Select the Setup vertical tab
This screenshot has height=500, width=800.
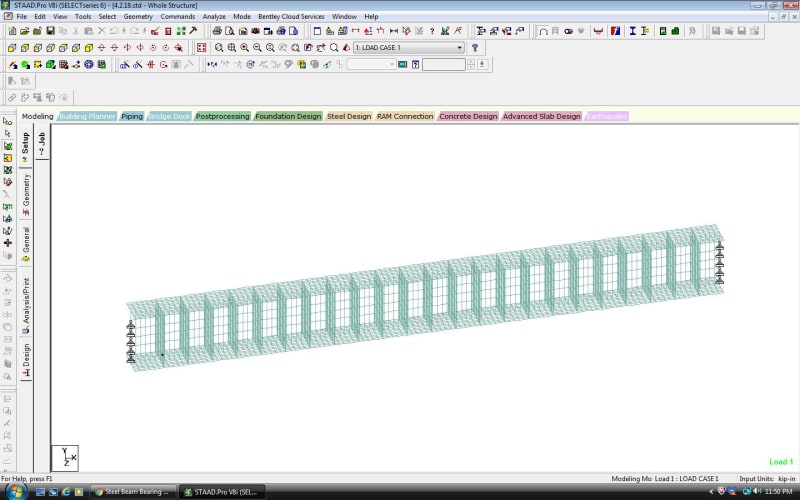pos(26,146)
